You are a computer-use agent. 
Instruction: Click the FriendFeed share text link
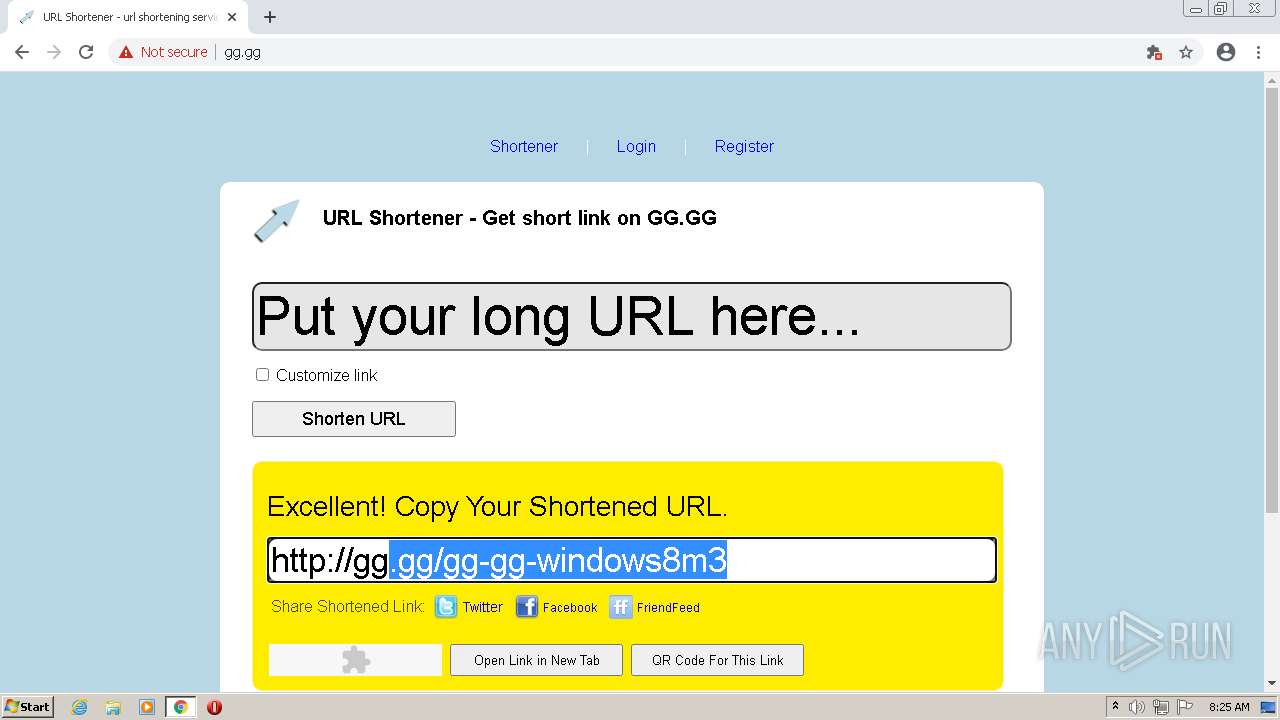668,607
